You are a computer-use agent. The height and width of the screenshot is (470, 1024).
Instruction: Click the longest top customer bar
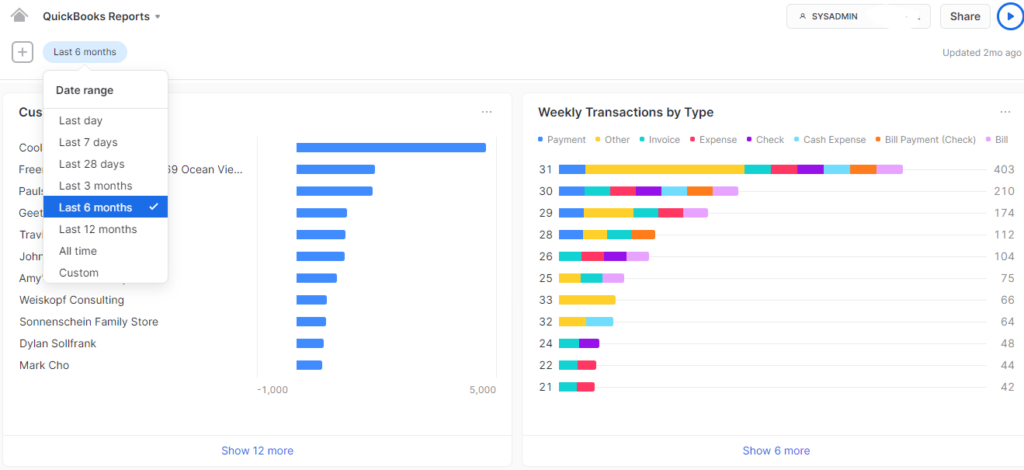391,148
